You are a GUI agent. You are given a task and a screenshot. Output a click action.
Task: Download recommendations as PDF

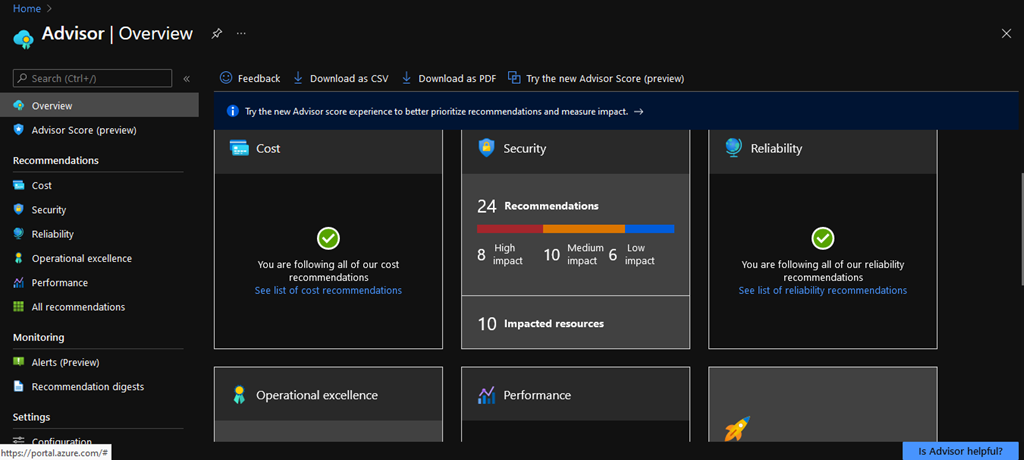449,78
